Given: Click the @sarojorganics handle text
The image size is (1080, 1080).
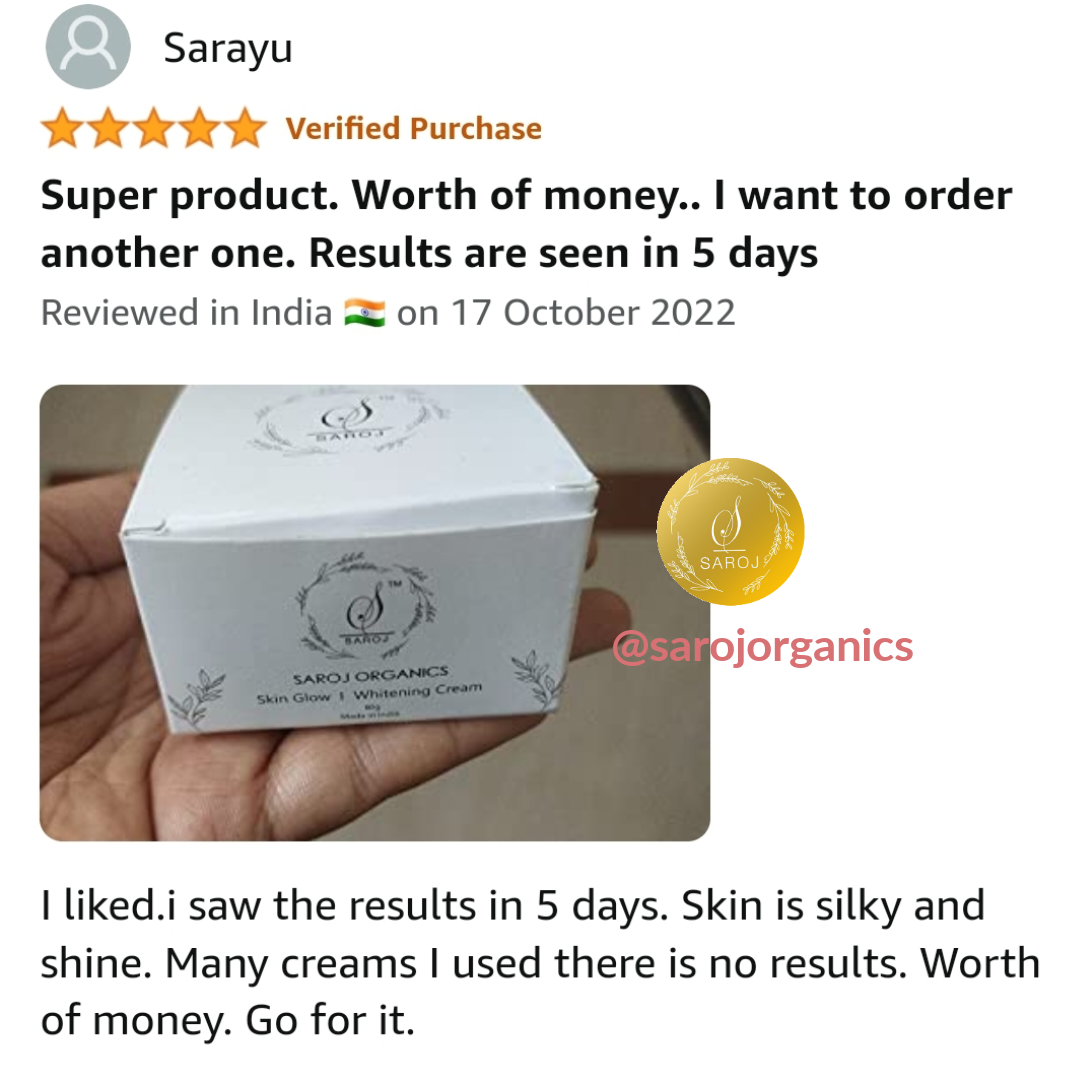Looking at the screenshot, I should [762, 647].
